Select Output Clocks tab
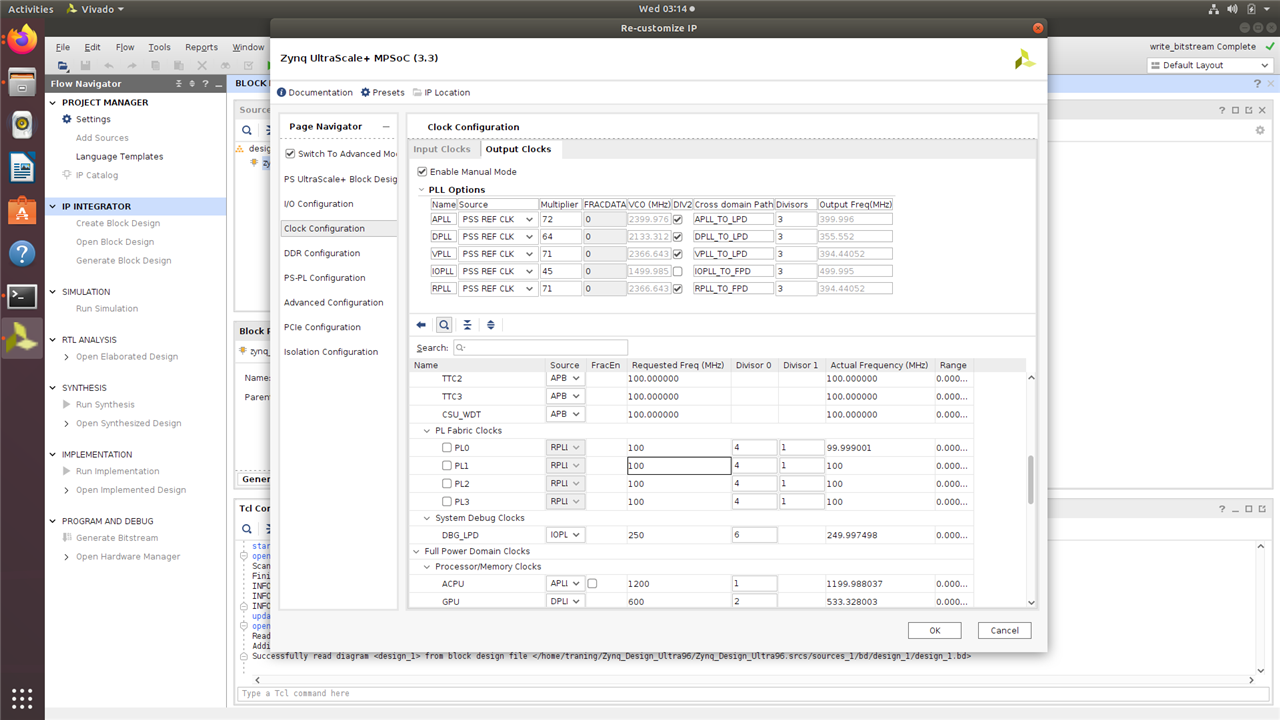Image resolution: width=1280 pixels, height=720 pixels. coord(518,149)
